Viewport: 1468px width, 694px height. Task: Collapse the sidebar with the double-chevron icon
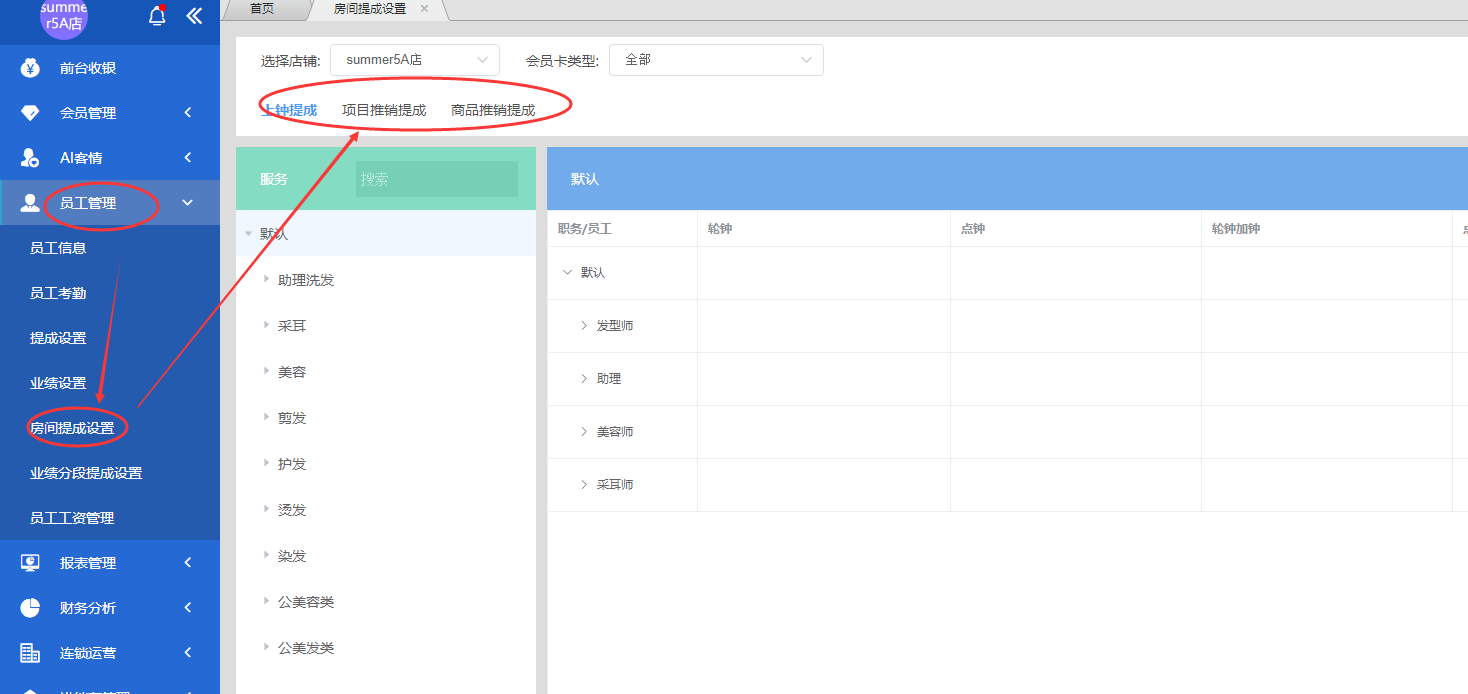194,16
